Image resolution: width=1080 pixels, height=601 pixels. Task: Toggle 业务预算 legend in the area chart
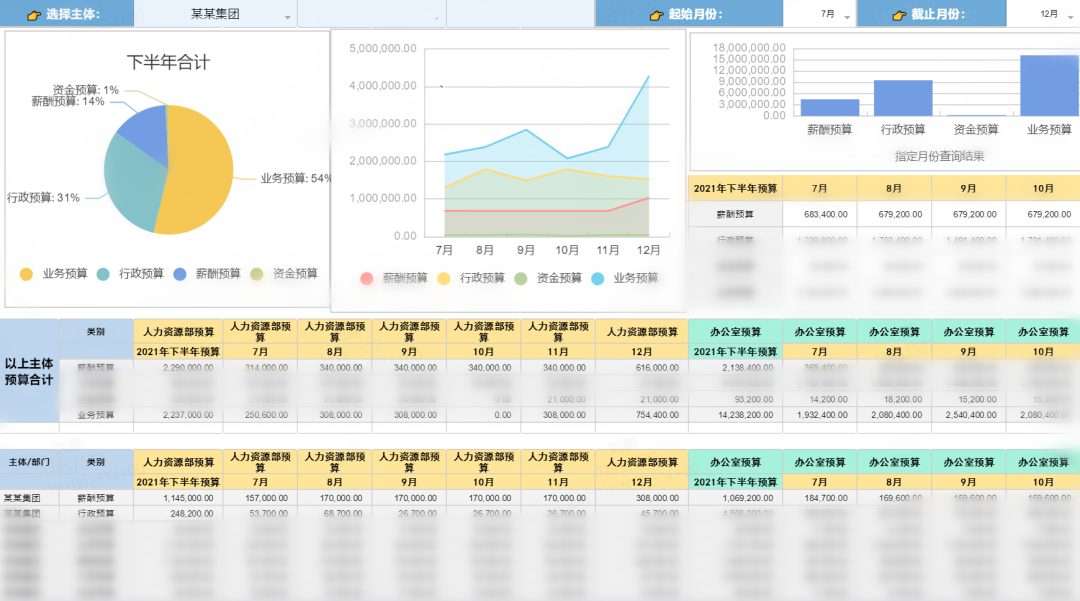(625, 278)
